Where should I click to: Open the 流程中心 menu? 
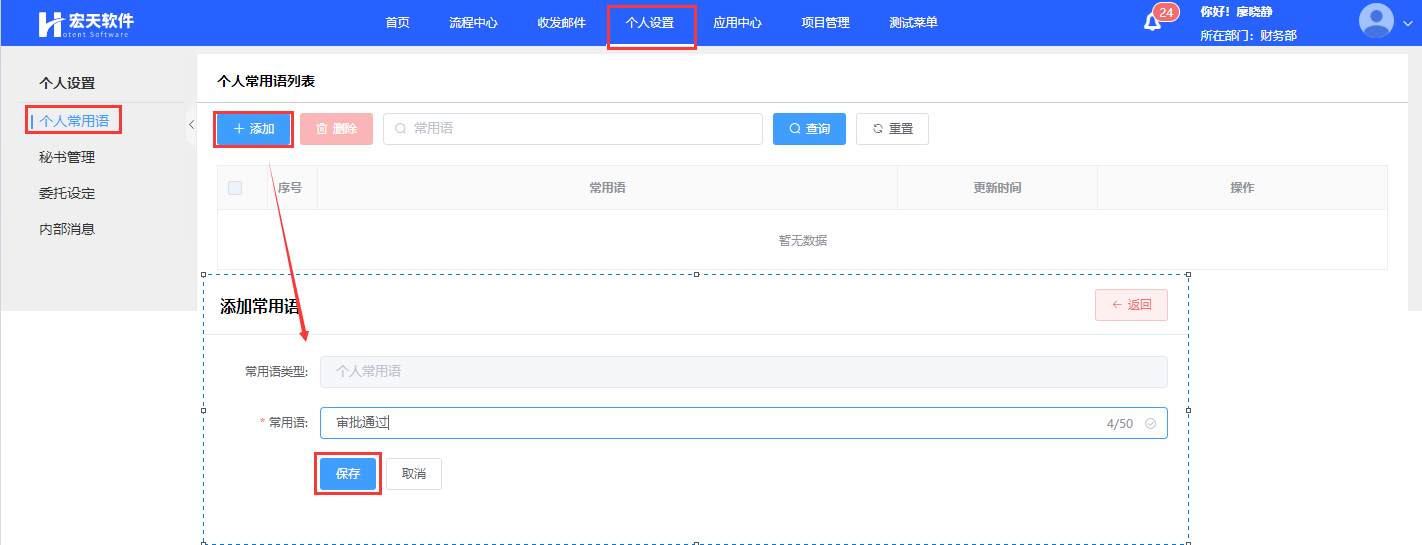click(473, 23)
